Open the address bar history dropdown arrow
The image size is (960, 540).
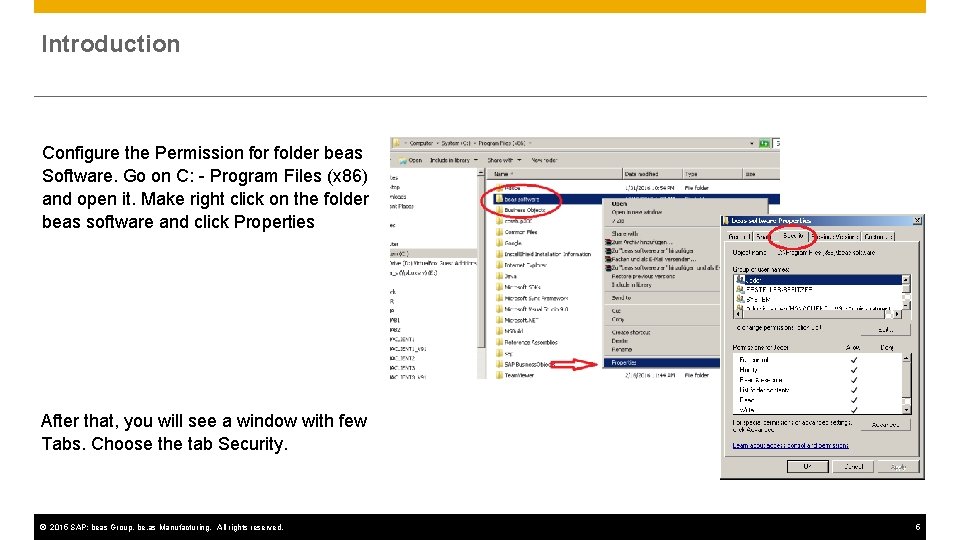click(x=752, y=143)
